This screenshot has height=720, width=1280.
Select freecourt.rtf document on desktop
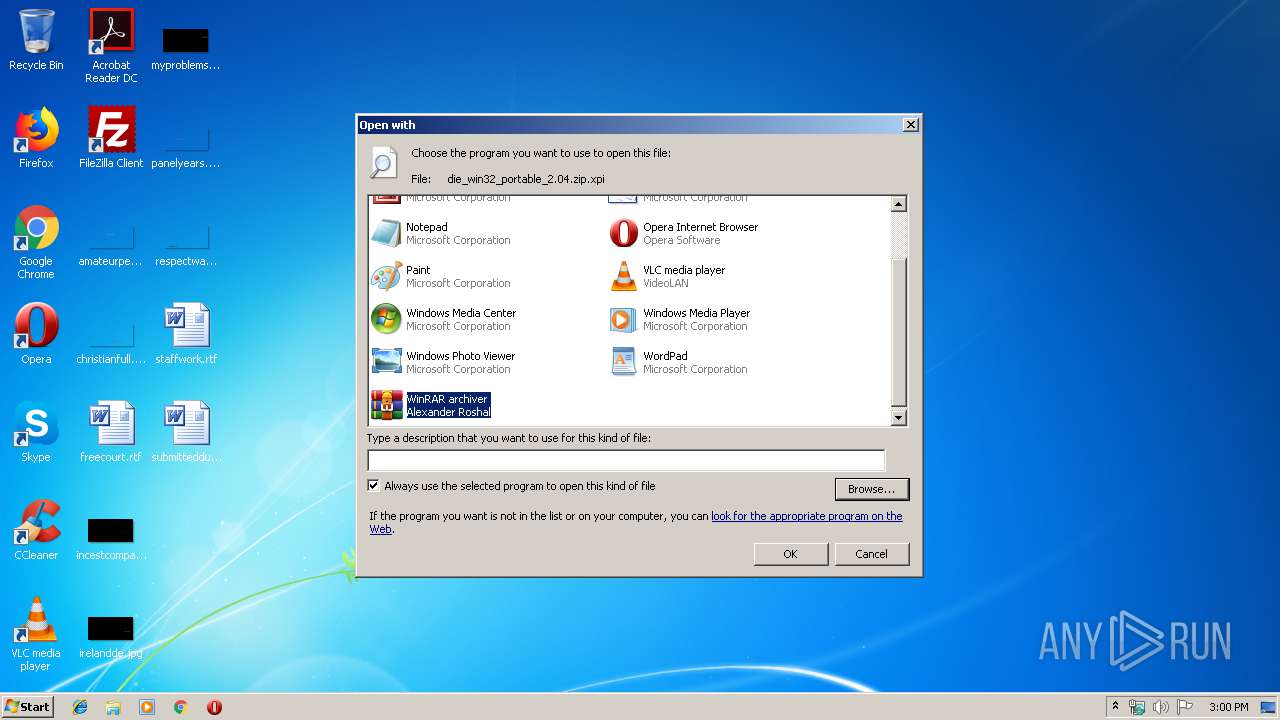(x=111, y=432)
